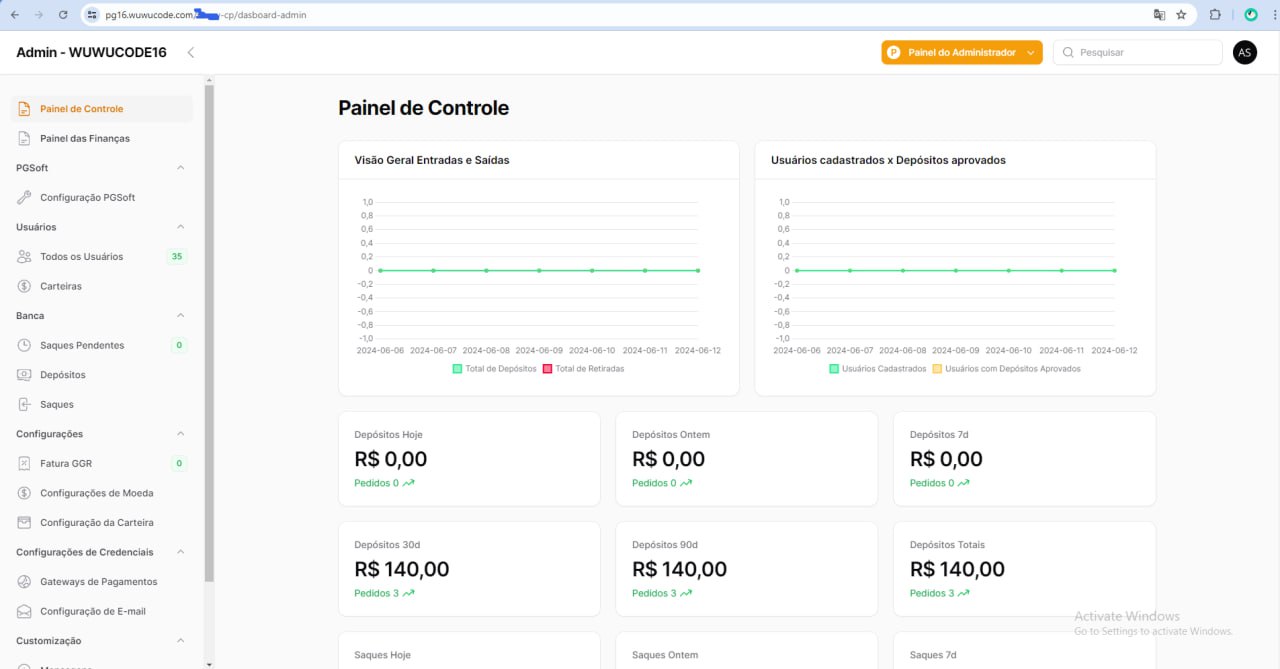Screen dimensions: 1280x669
Task: Open the Fatura GGR link
Action: click(x=66, y=464)
